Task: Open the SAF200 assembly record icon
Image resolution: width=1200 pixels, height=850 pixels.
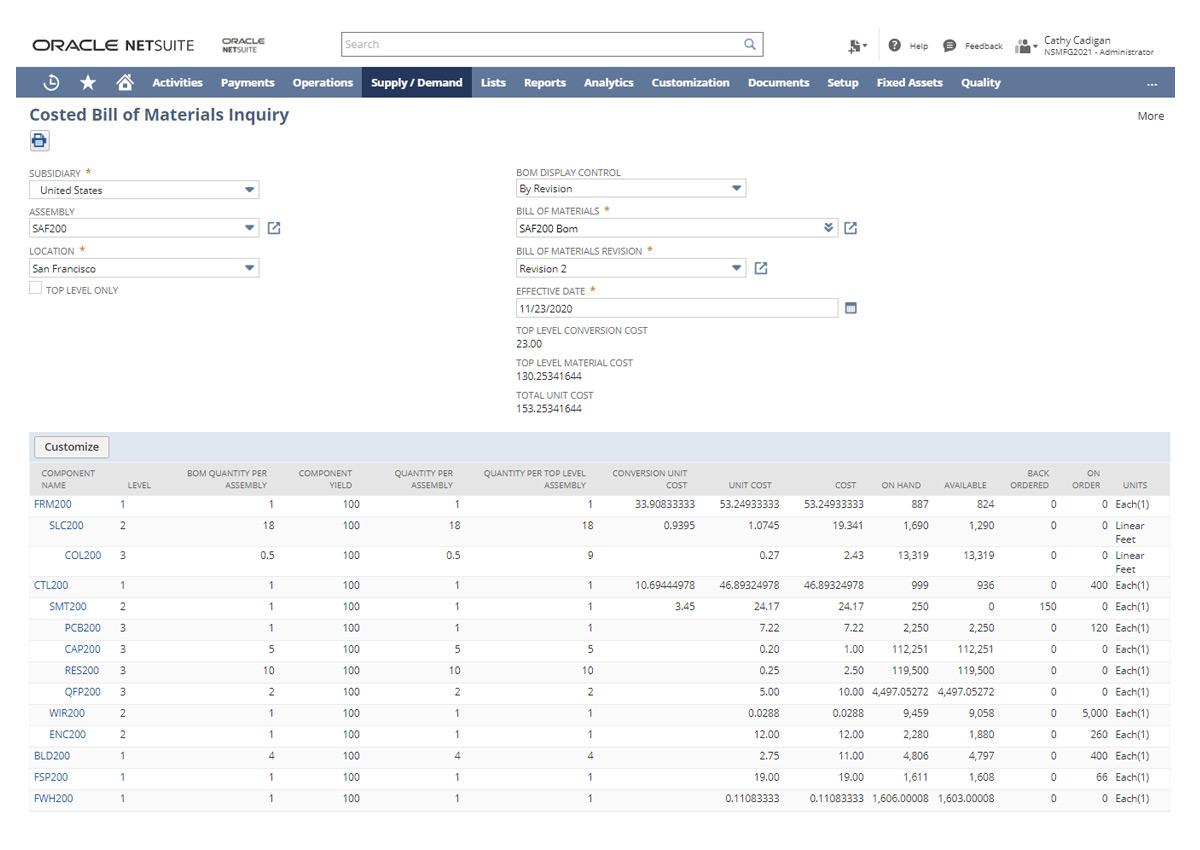Action: coord(274,228)
